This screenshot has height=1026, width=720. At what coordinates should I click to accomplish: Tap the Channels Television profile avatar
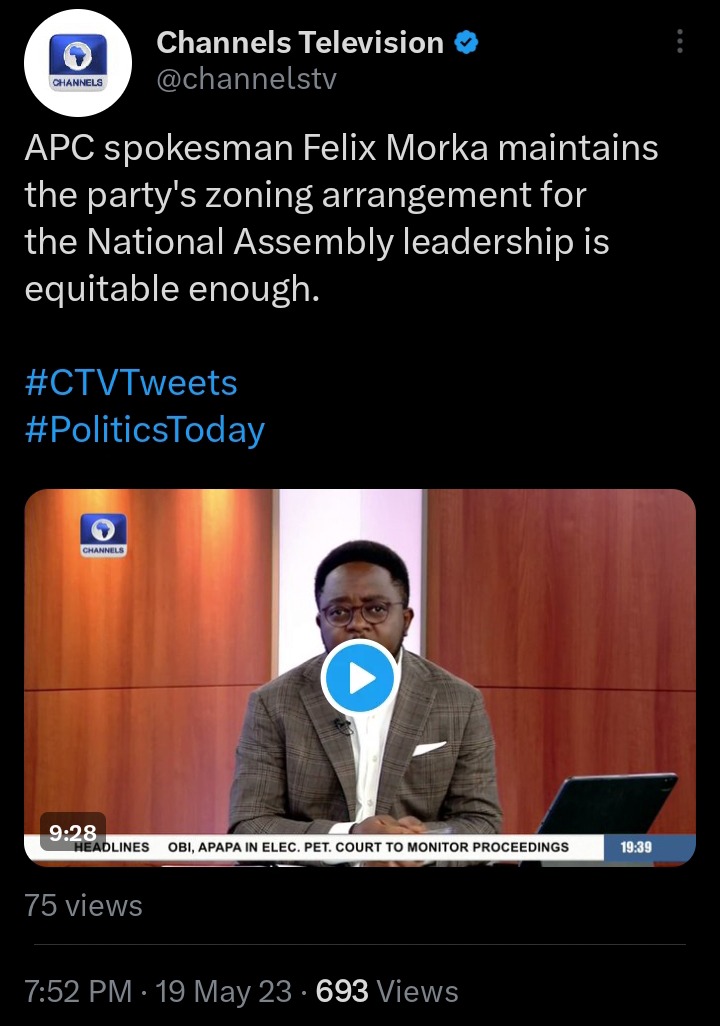78,63
